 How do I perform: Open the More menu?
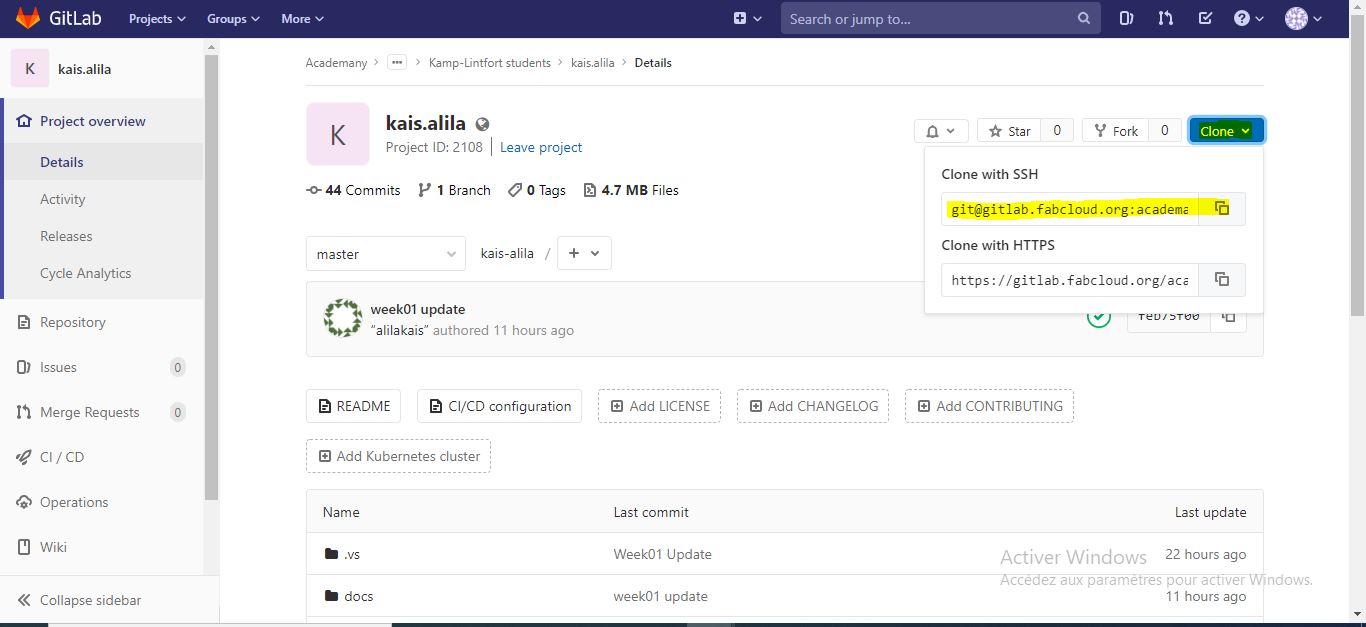point(303,19)
